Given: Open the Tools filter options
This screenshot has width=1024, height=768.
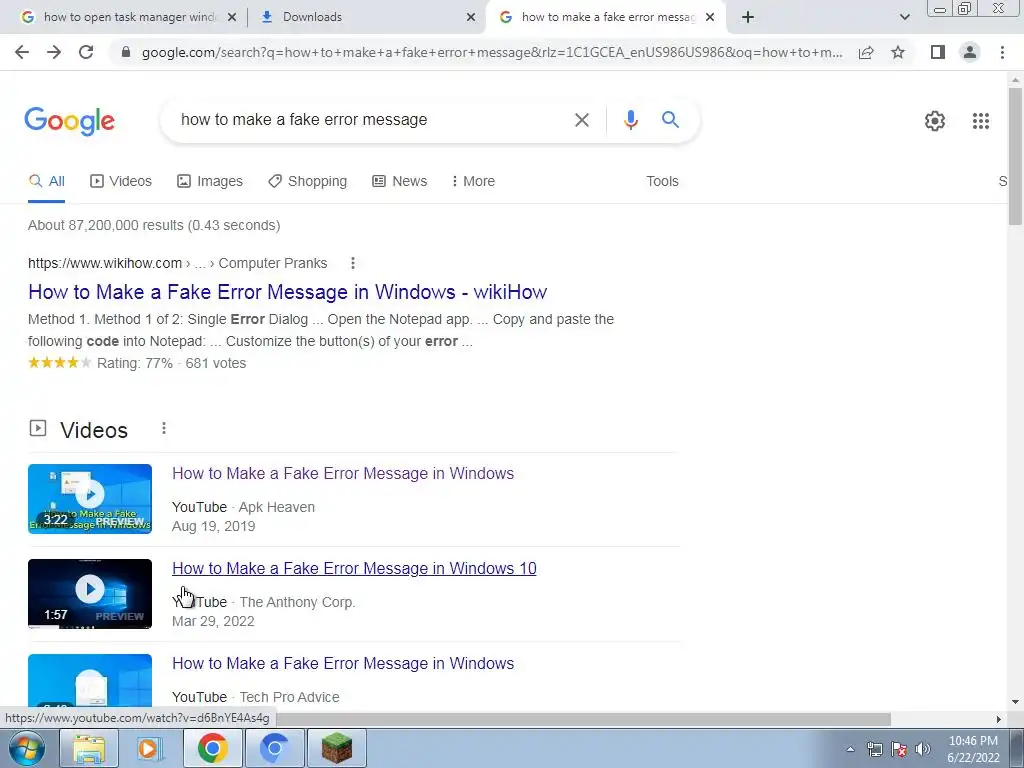Looking at the screenshot, I should click(x=662, y=181).
